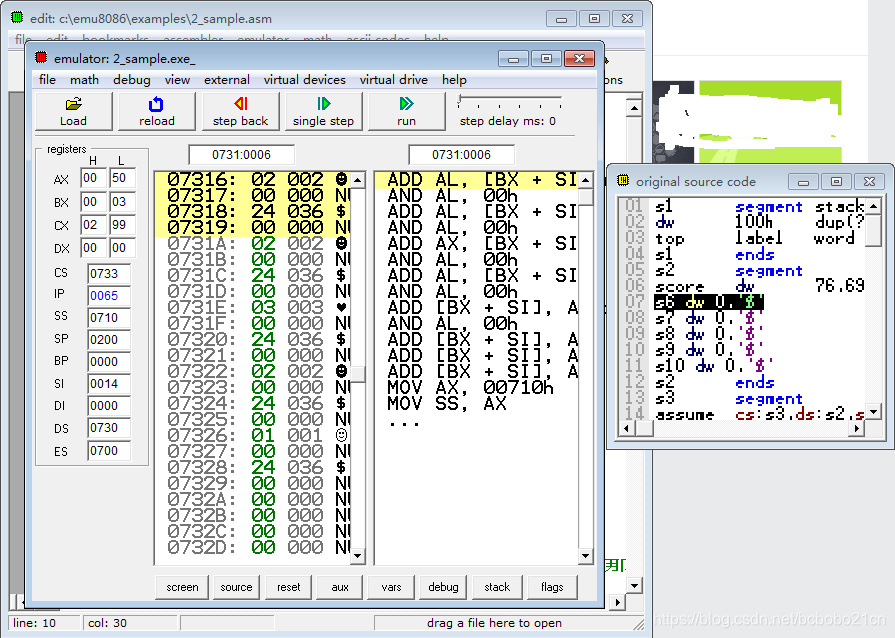Viewport: 895px width, 638px height.
Task: Click the step delay ms slider
Action: pos(510,101)
